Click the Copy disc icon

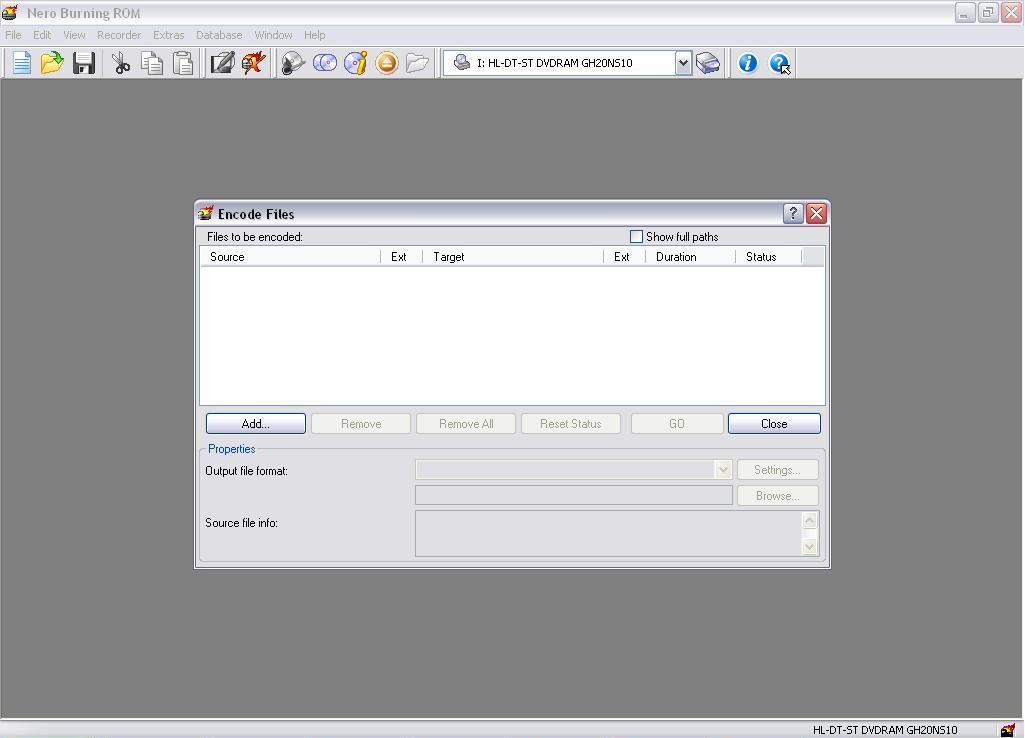pyautogui.click(x=325, y=63)
